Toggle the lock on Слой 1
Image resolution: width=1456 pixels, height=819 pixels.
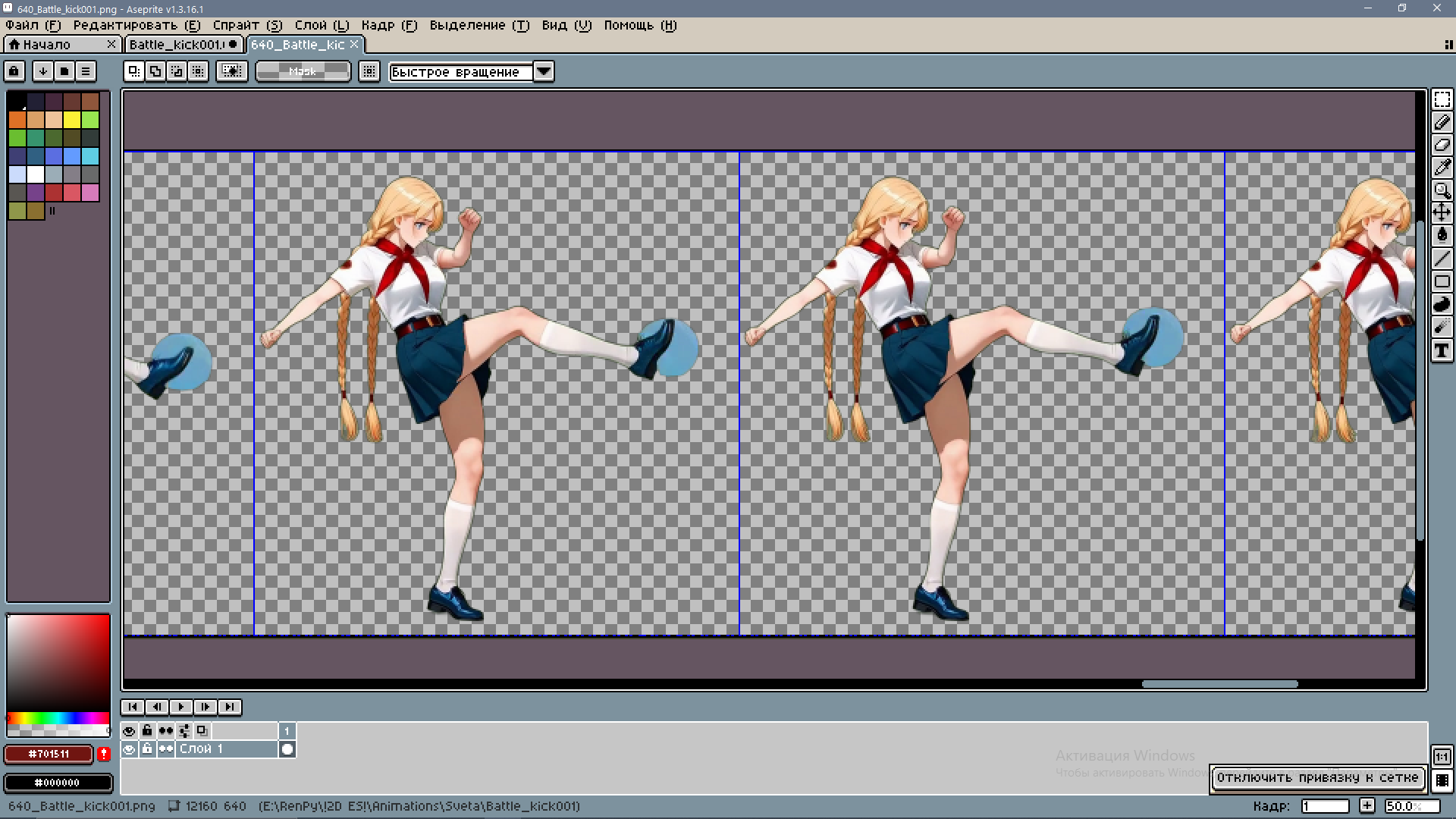click(x=147, y=749)
